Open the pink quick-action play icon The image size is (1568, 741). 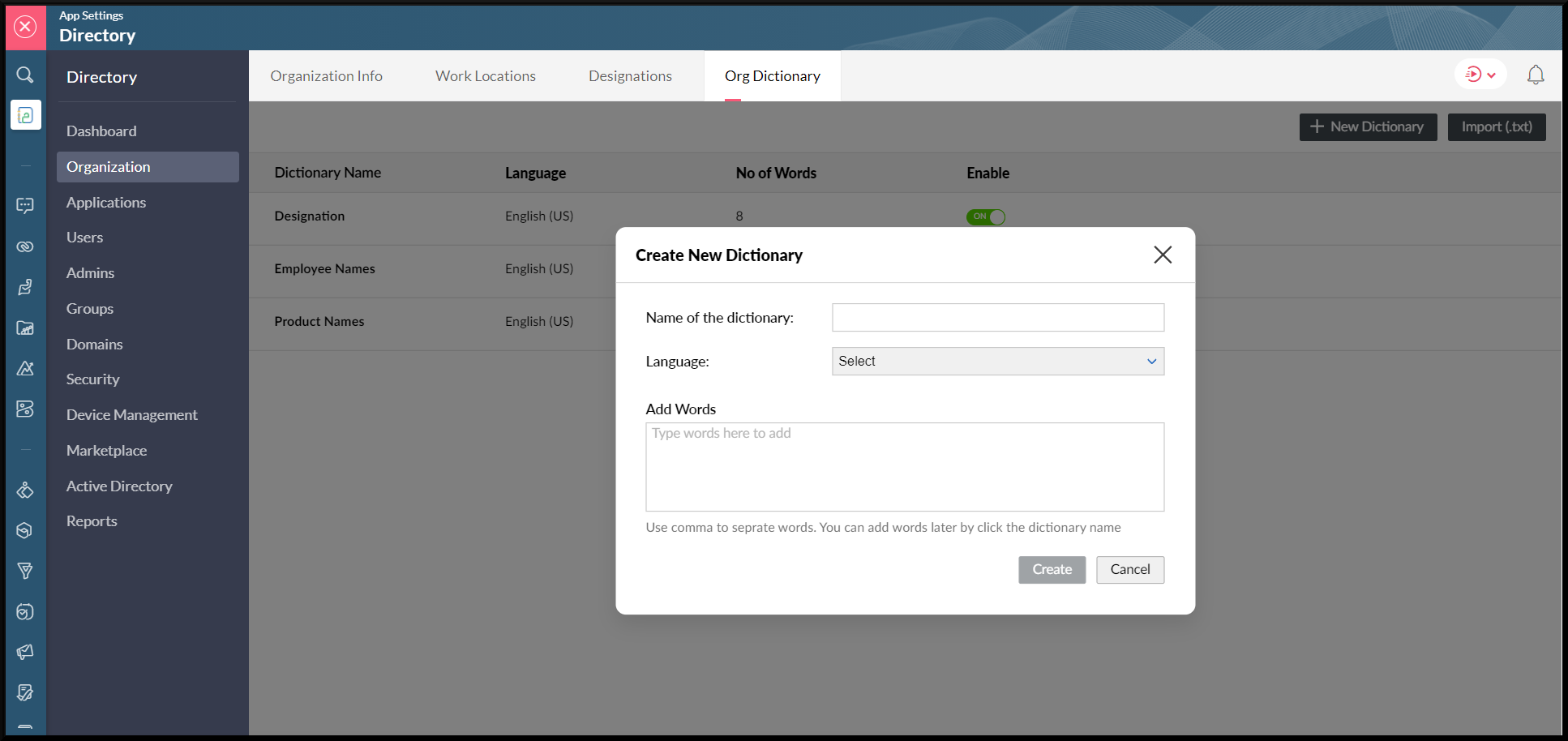[1474, 75]
